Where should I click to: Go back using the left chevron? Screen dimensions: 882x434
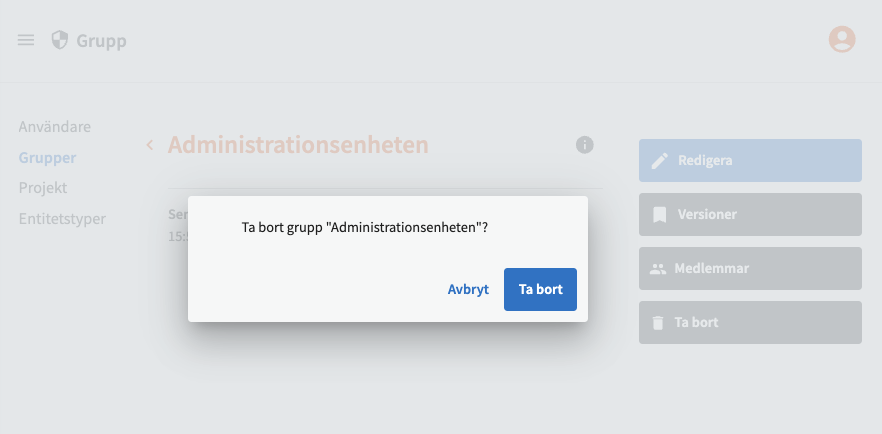pyautogui.click(x=149, y=145)
